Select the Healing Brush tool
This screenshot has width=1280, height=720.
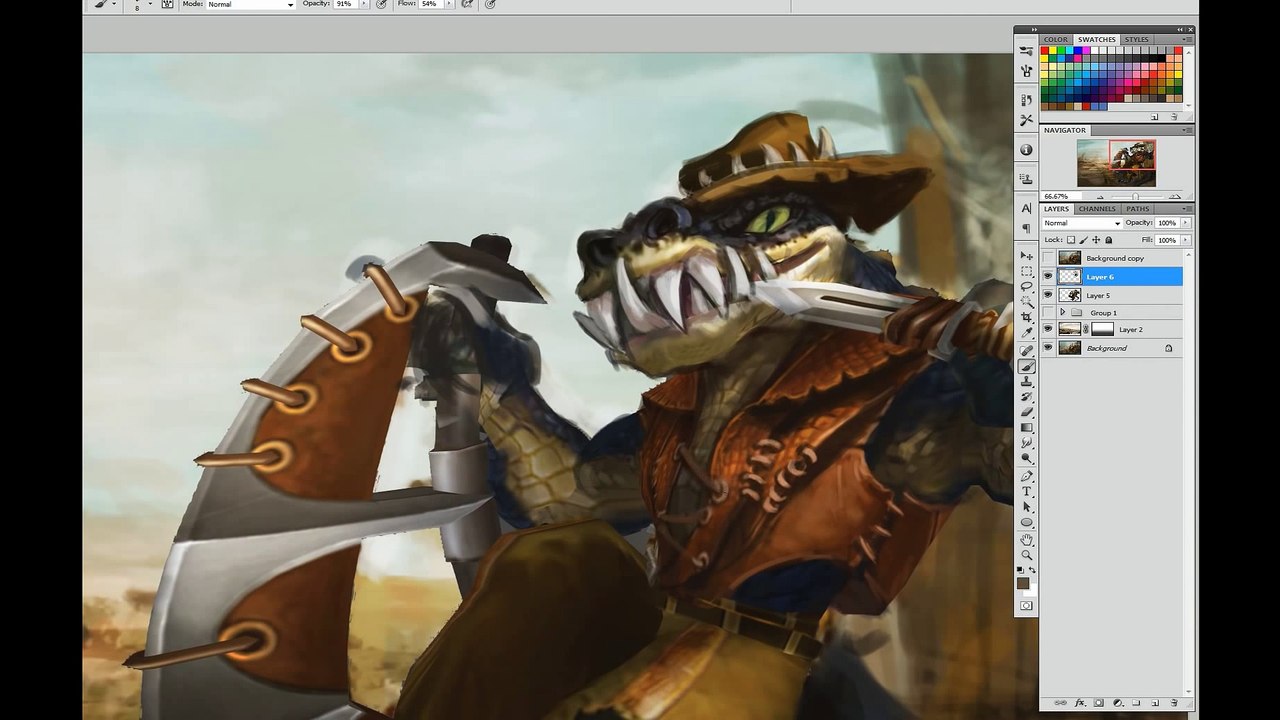pyautogui.click(x=1026, y=351)
